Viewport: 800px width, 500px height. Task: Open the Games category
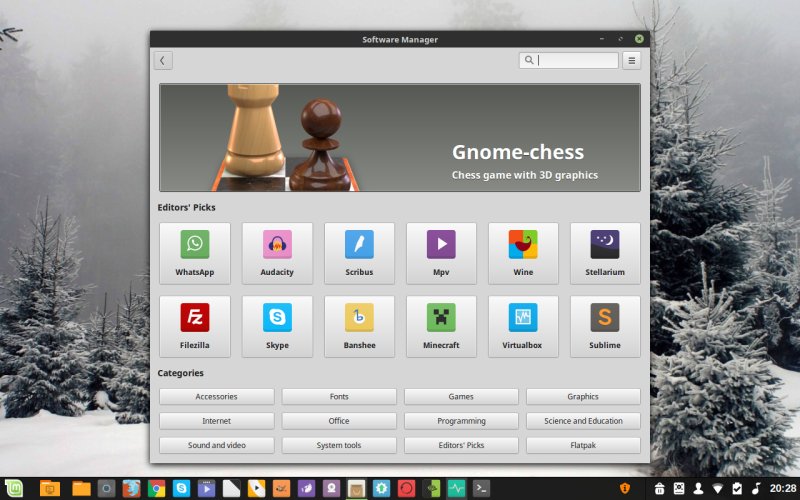click(x=461, y=396)
